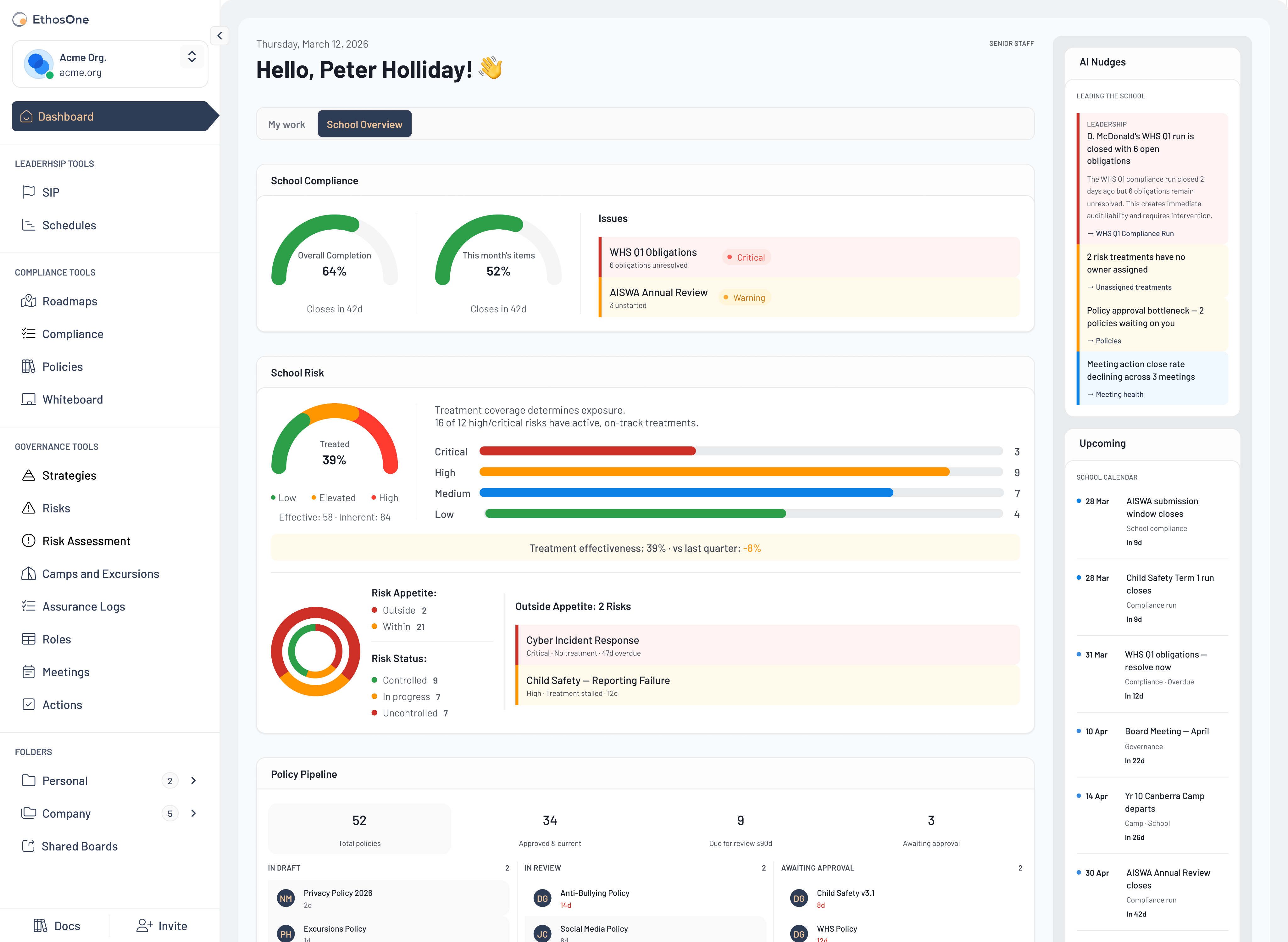The height and width of the screenshot is (942, 1288).
Task: Open the Meetings calendar icon
Action: (29, 672)
